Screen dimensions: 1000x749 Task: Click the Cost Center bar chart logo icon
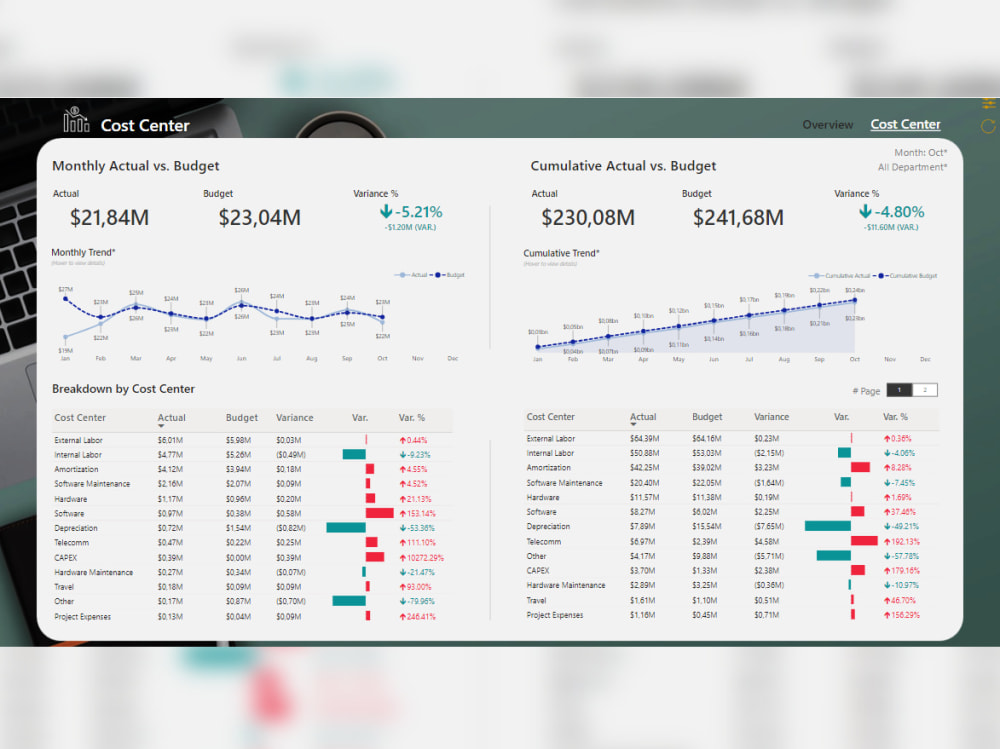(x=76, y=120)
